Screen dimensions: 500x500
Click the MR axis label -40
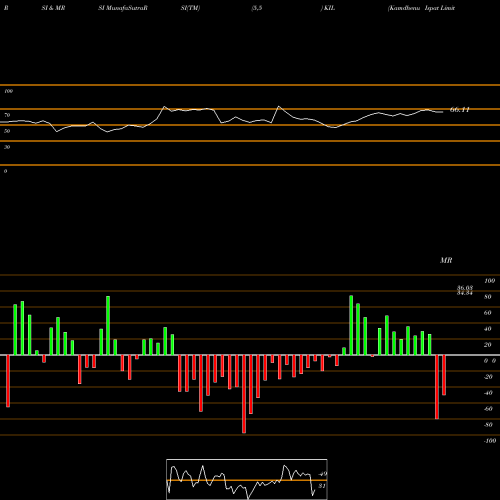pyautogui.click(x=488, y=393)
